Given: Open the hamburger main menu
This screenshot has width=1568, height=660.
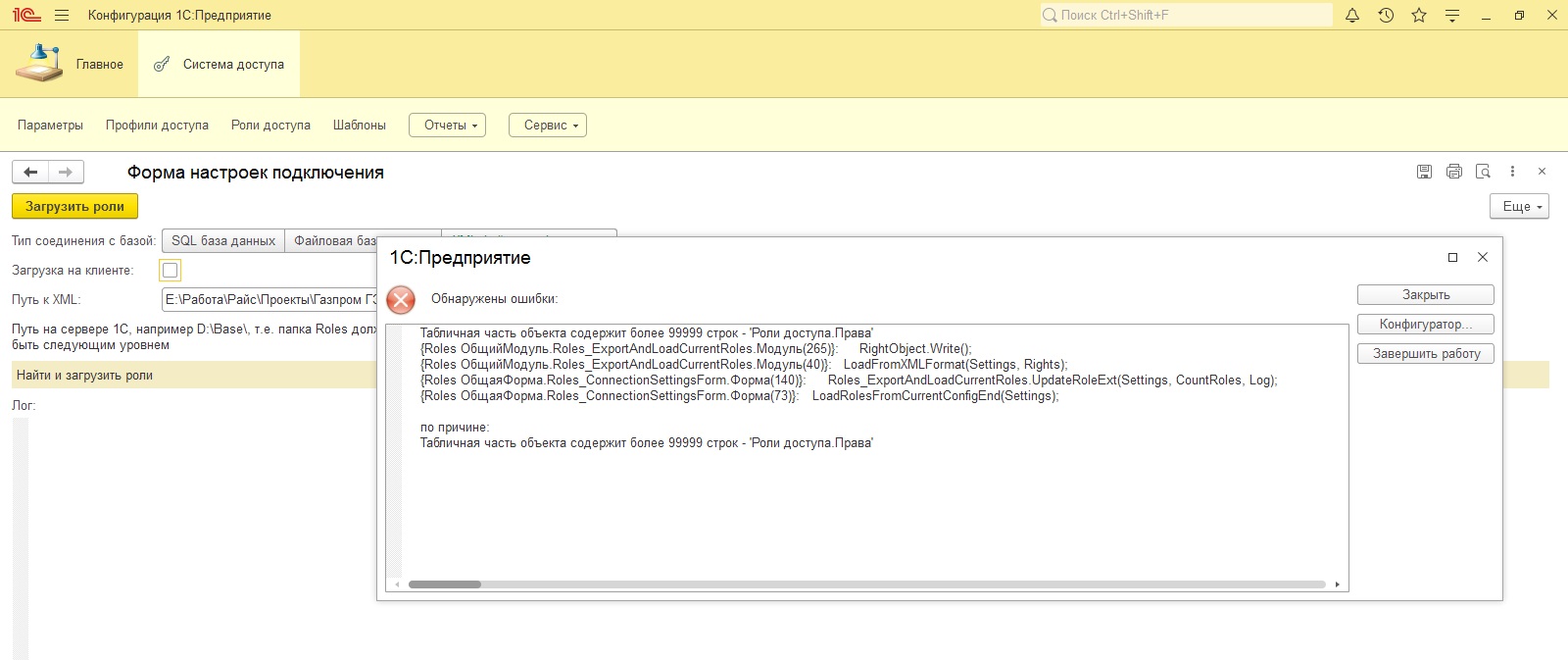Looking at the screenshot, I should coord(62,15).
